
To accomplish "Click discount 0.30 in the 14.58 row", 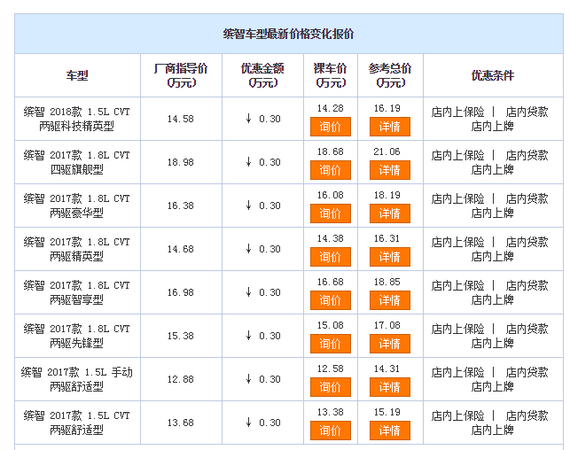I will [263, 119].
